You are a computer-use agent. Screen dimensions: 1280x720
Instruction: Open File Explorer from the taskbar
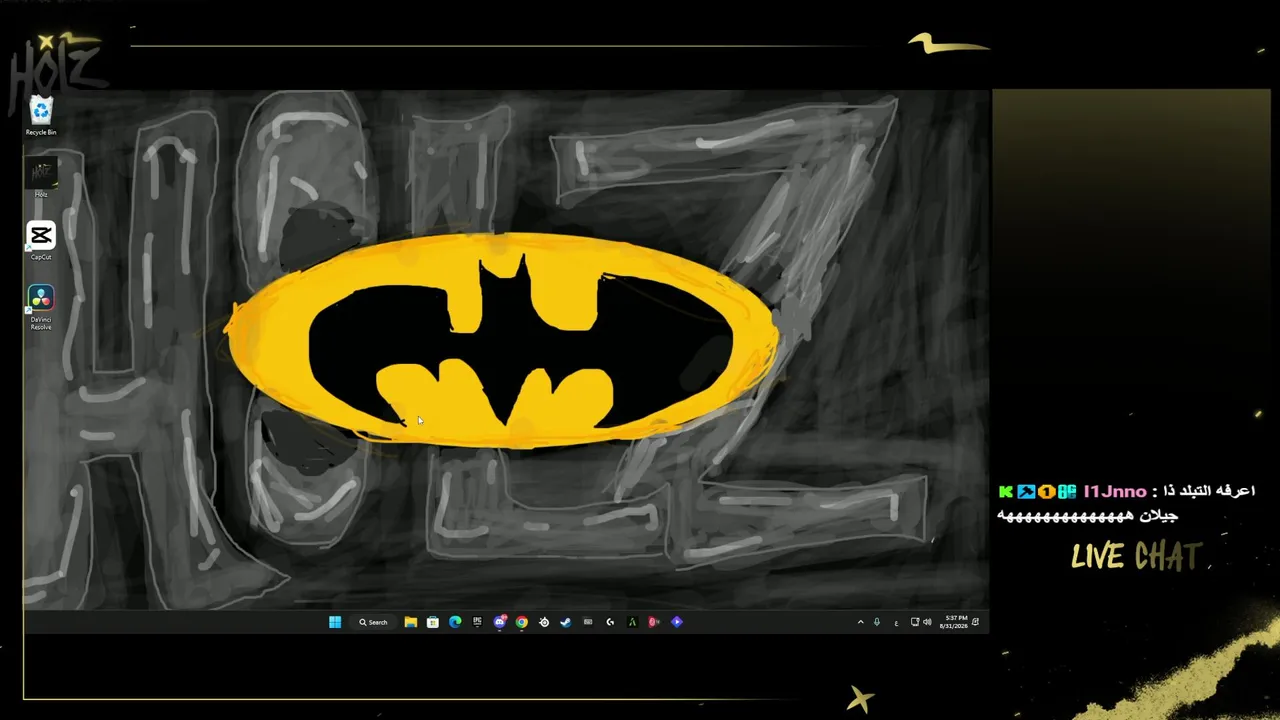tap(410, 622)
